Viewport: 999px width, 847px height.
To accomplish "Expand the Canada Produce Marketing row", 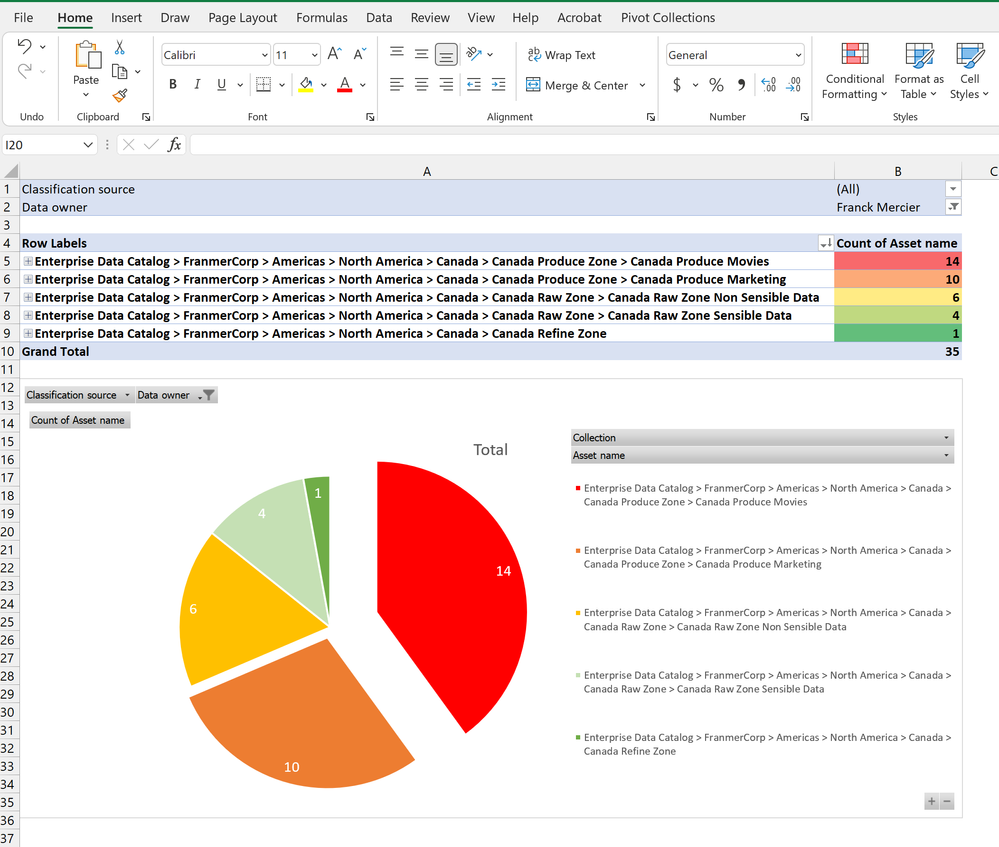I will point(28,279).
